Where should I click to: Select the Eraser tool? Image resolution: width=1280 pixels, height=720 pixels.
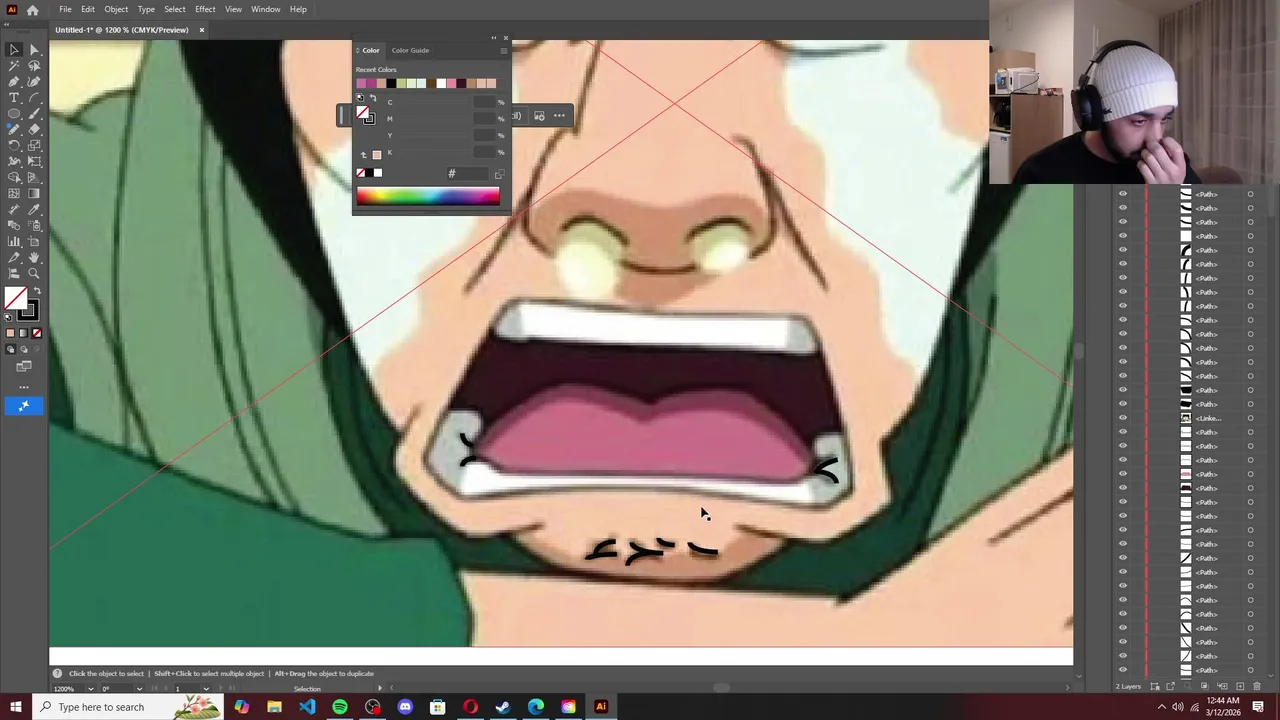click(x=34, y=129)
